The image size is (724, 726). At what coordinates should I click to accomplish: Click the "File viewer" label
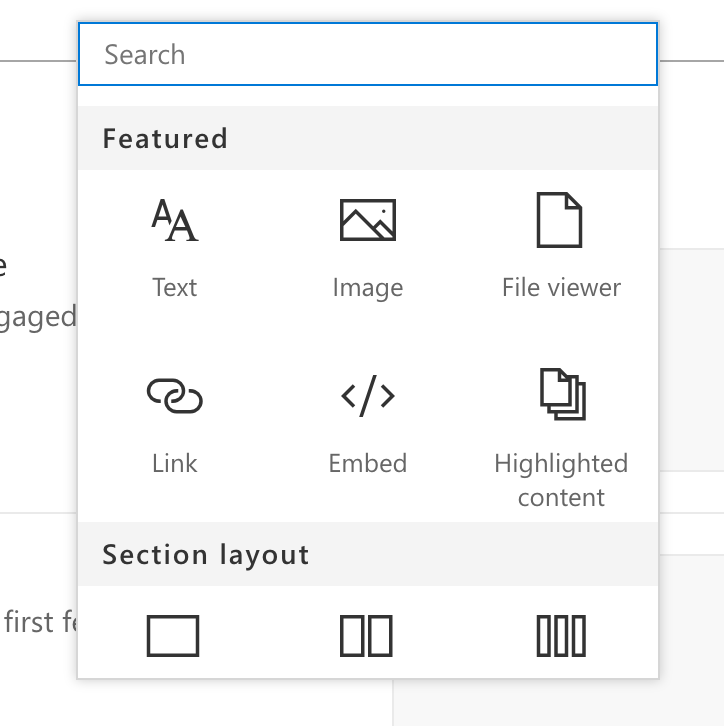click(561, 288)
